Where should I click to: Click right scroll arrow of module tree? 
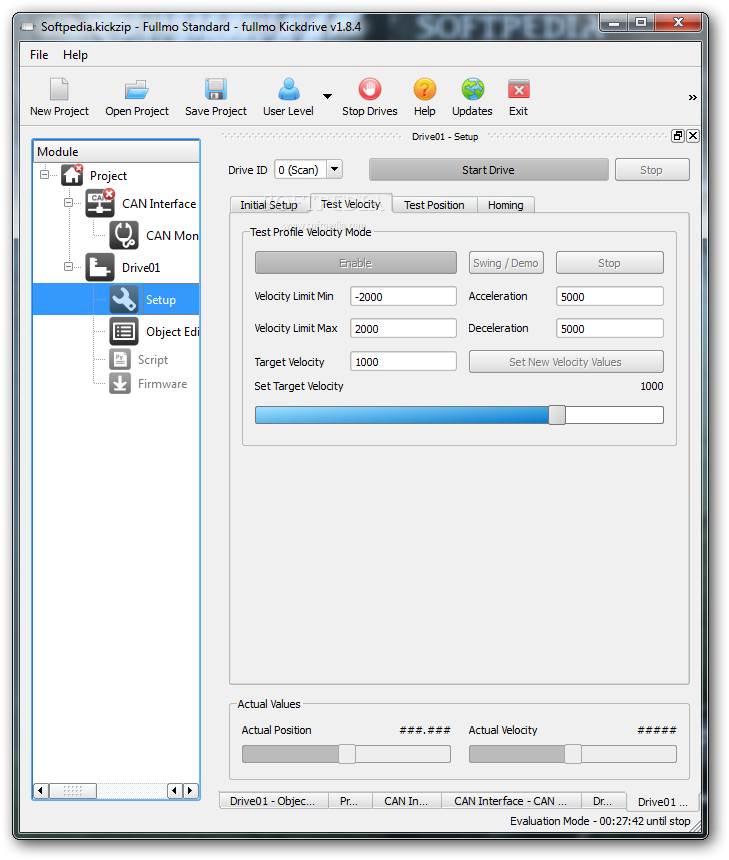[x=190, y=790]
